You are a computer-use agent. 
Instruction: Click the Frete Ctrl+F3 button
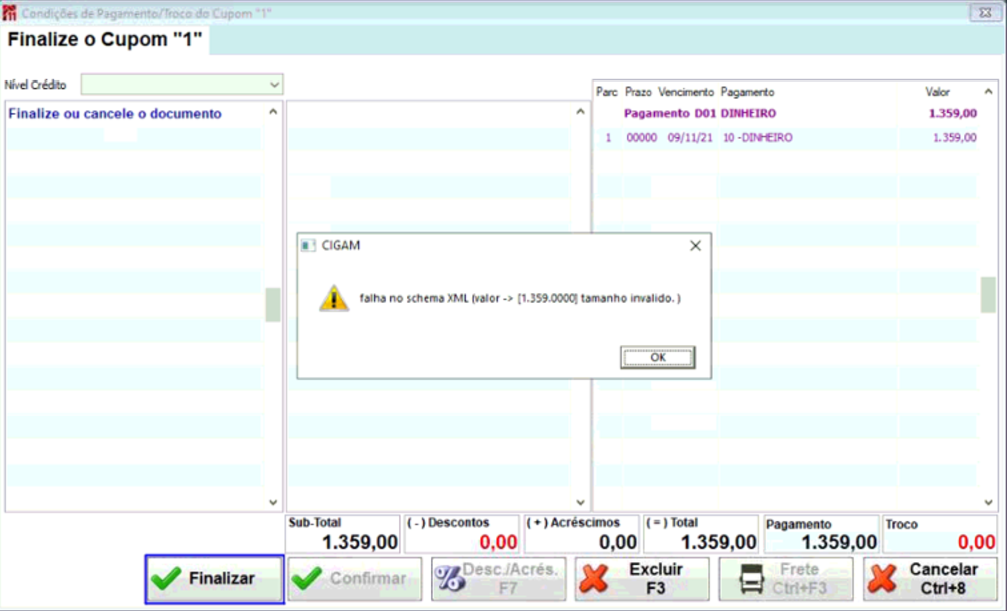(x=786, y=579)
